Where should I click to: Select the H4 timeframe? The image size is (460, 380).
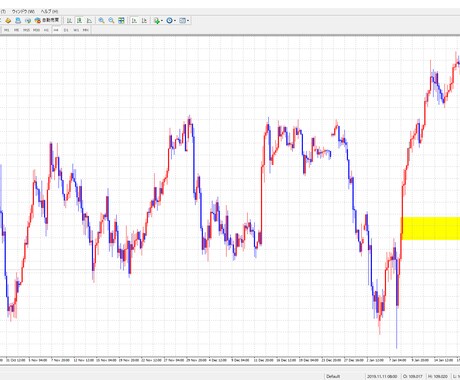tap(56, 30)
